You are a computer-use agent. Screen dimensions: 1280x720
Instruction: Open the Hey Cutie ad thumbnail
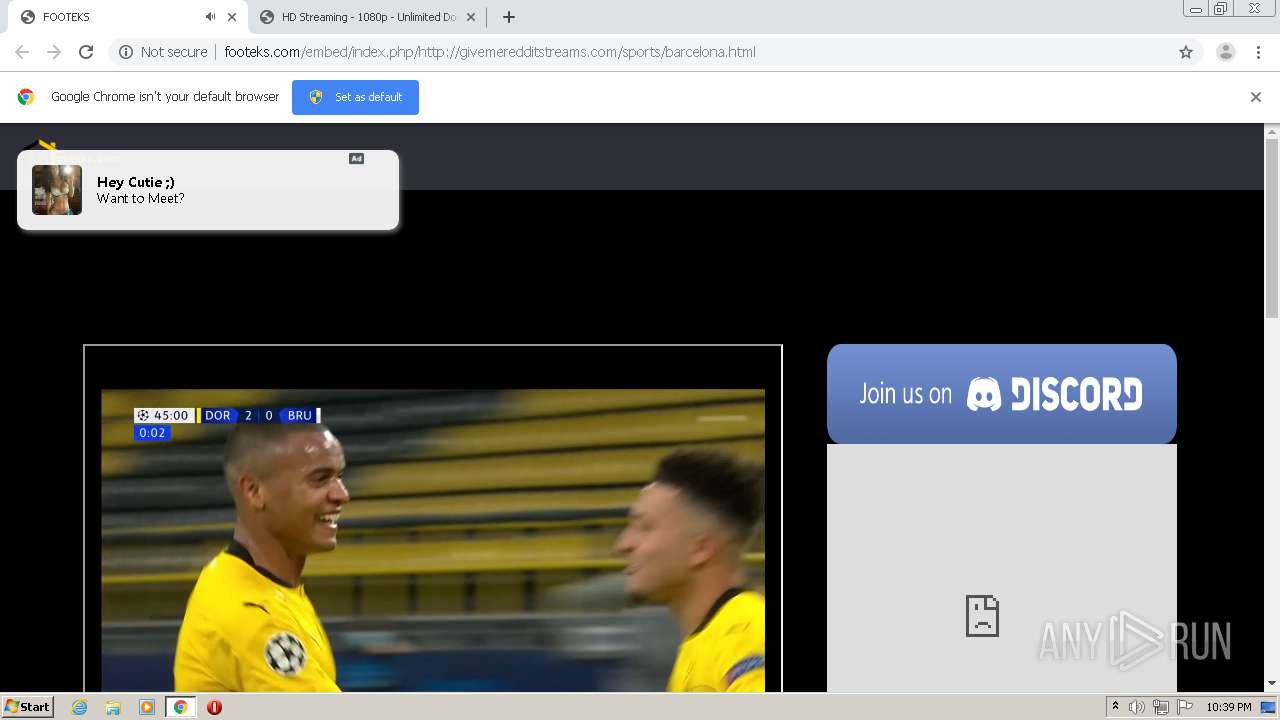57,190
